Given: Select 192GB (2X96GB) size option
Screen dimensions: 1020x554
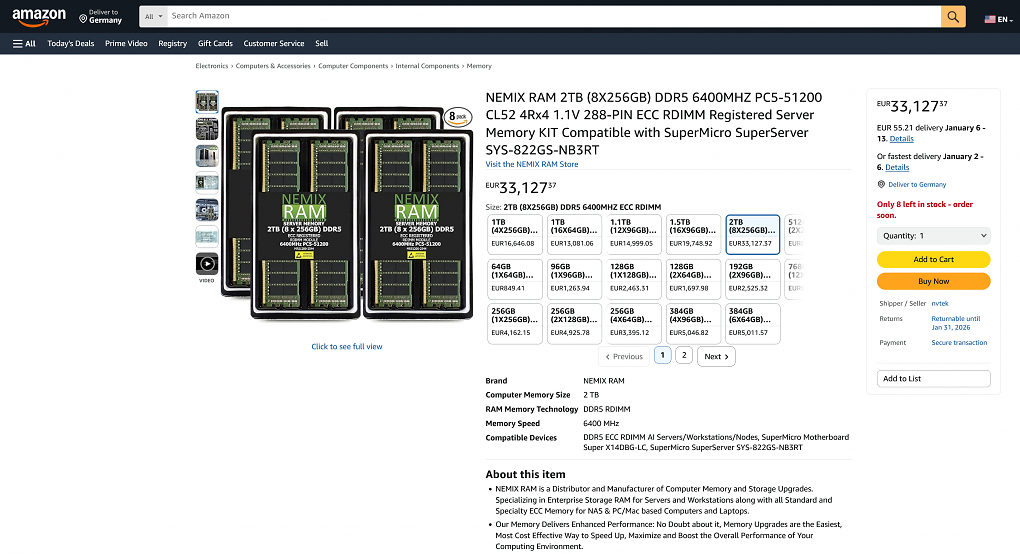Looking at the screenshot, I should click(753, 279).
